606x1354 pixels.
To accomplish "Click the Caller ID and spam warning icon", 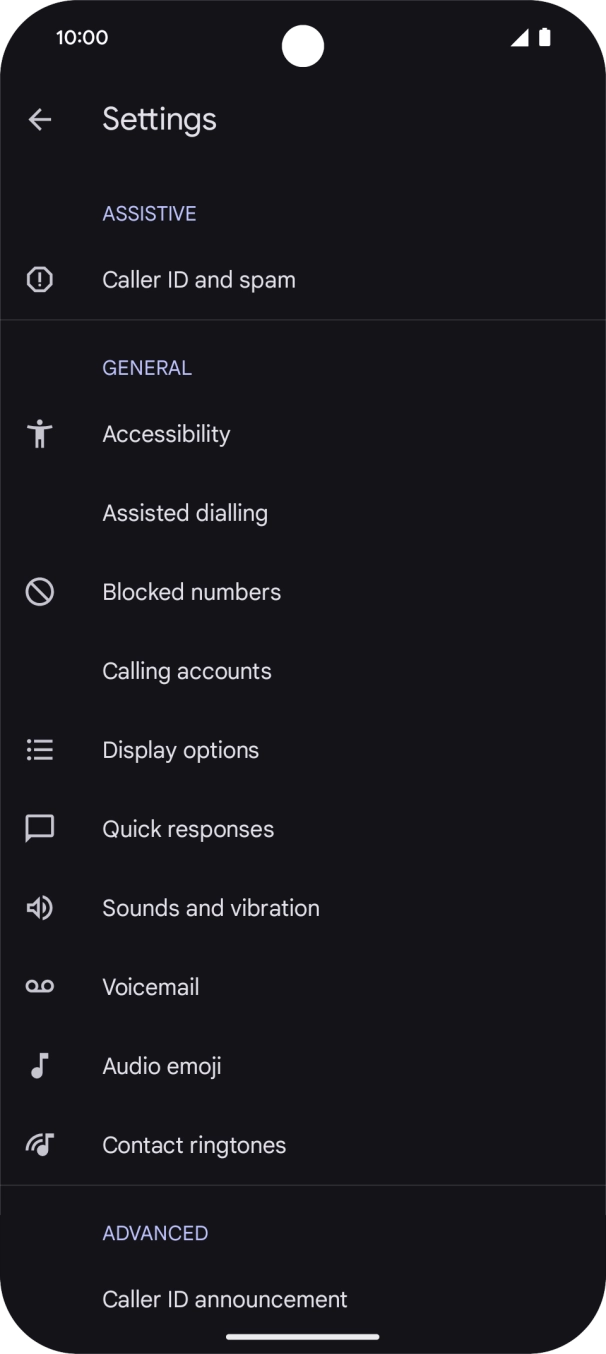I will (39, 279).
